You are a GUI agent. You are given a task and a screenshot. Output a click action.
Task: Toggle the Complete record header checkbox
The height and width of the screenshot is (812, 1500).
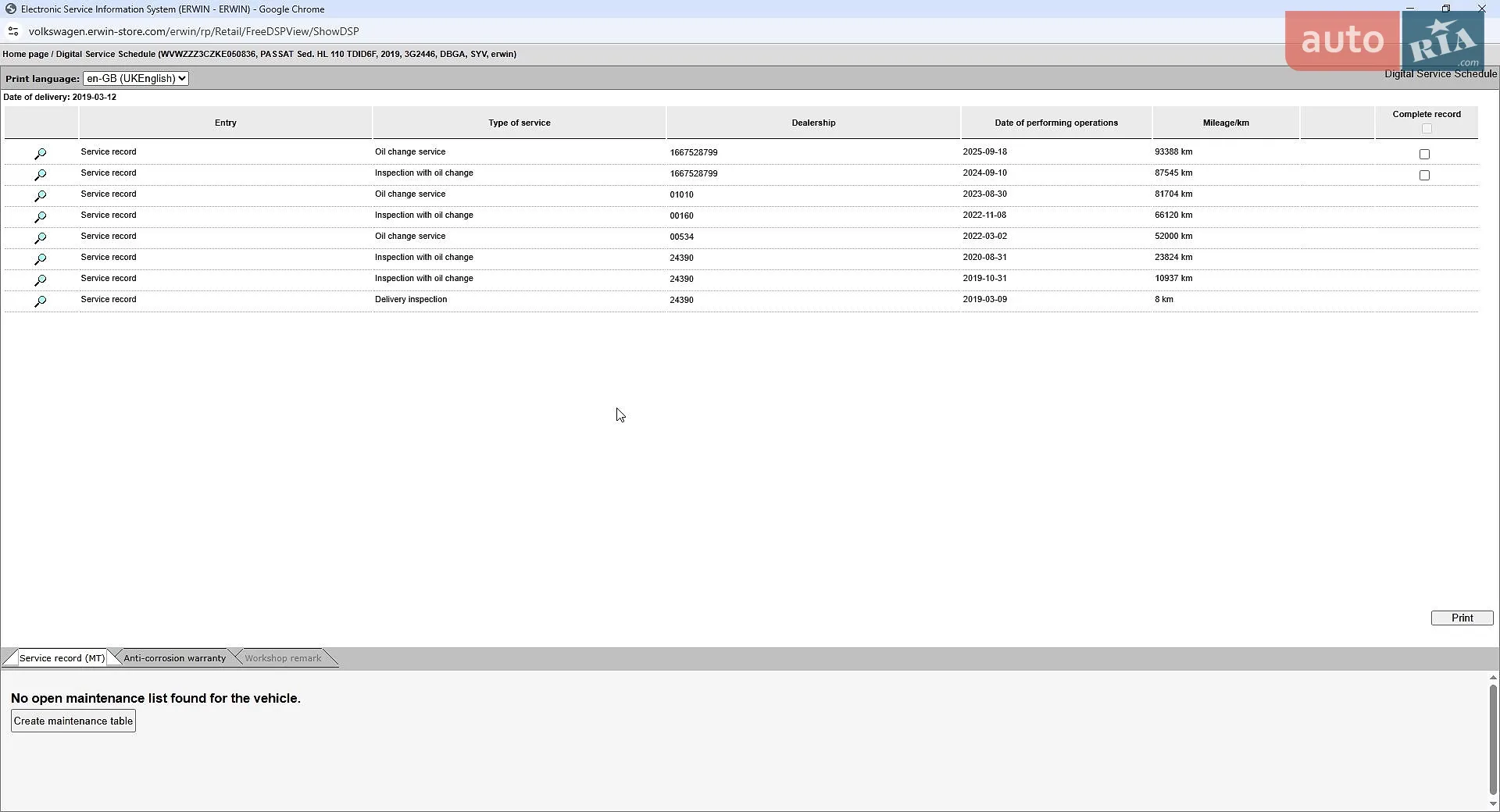click(1427, 129)
